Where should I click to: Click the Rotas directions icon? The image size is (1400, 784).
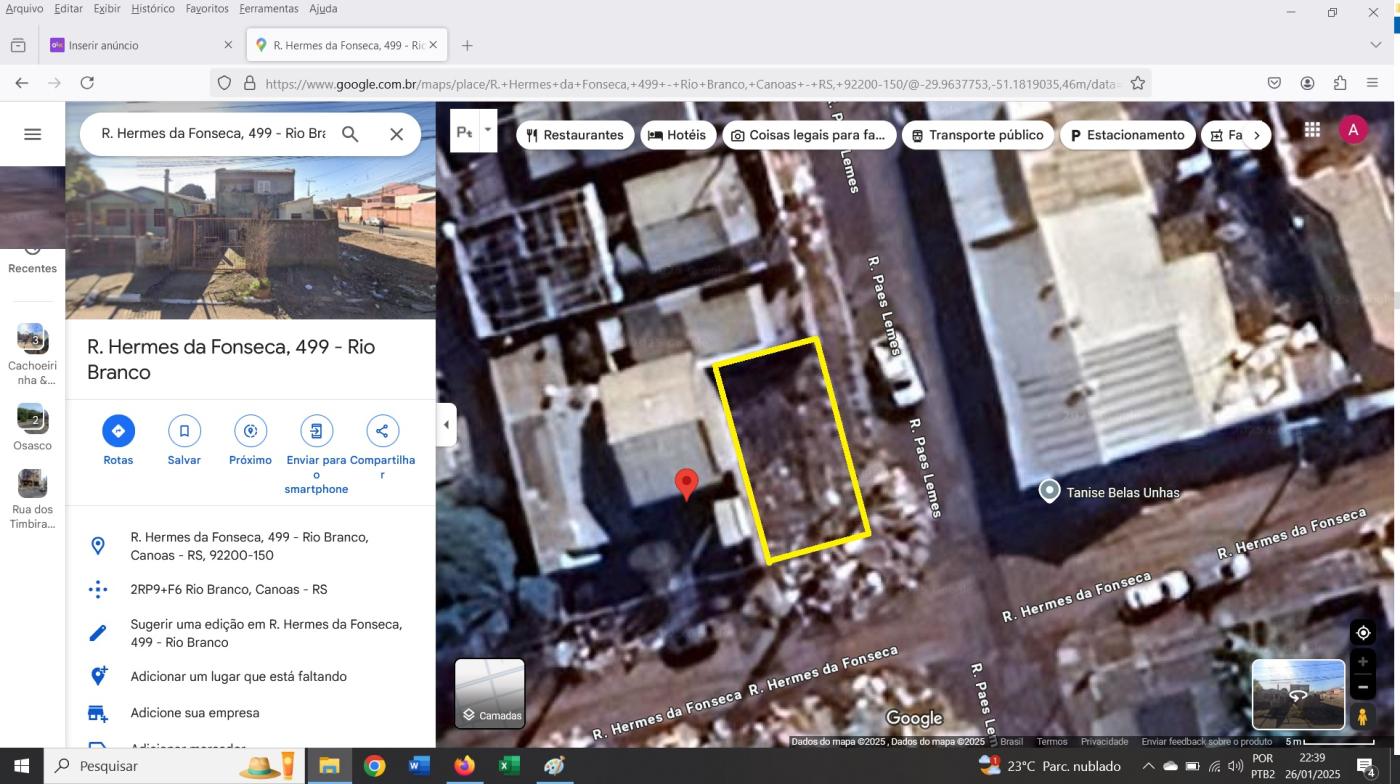click(118, 431)
